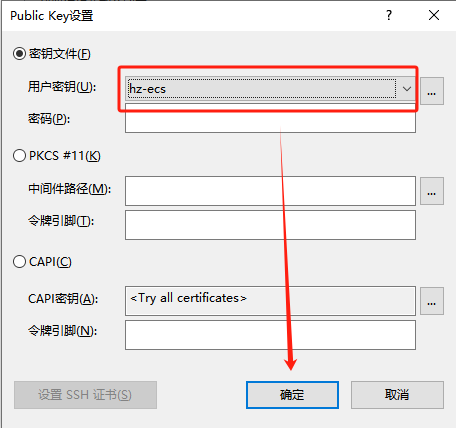Browse for middleware path with ellipsis button
Image resolution: width=456 pixels, height=428 pixels.
(432, 191)
